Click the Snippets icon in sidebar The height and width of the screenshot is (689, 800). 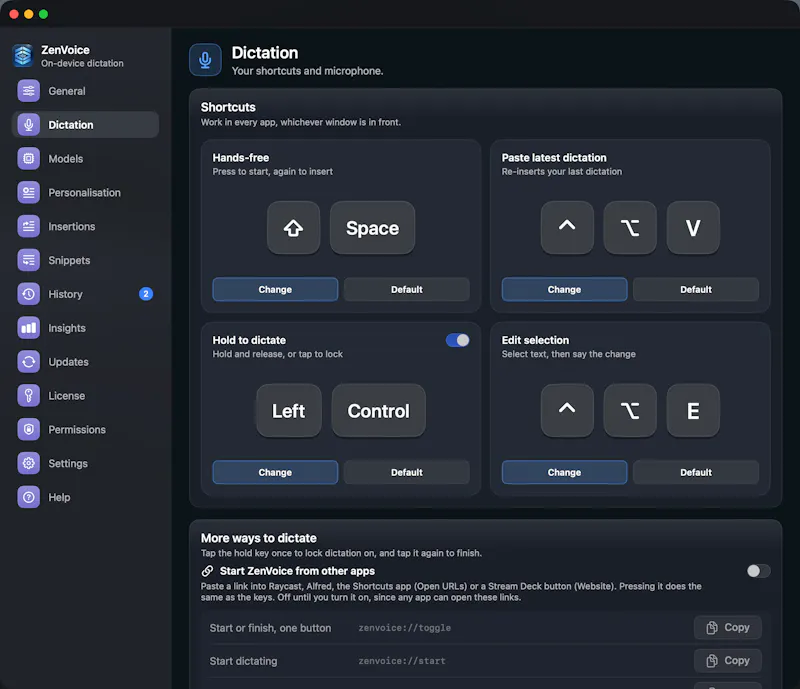29,260
